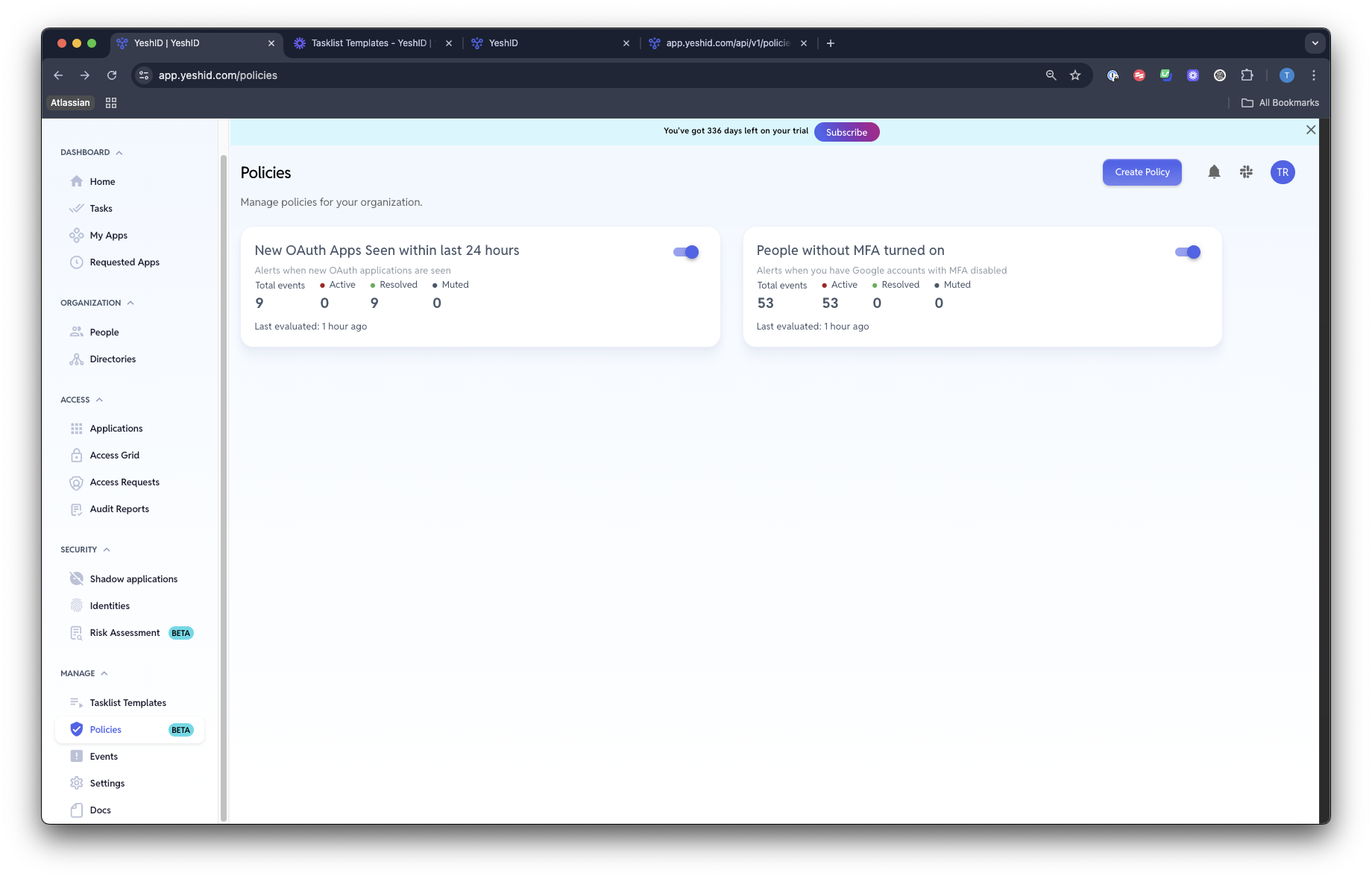Open Identities fingerprint icon in sidebar
Viewport: 1372px width, 879px height.
(76, 605)
